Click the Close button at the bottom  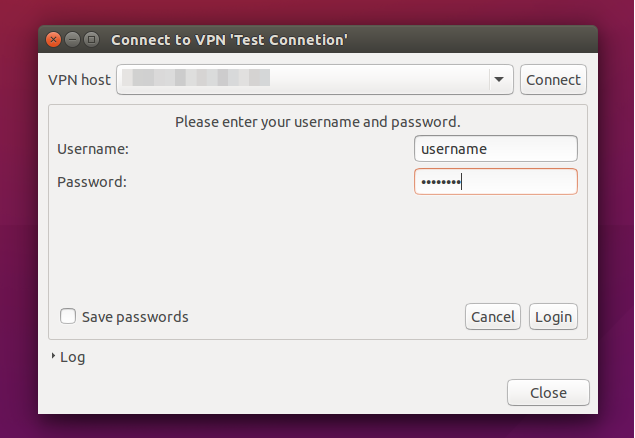click(x=548, y=393)
